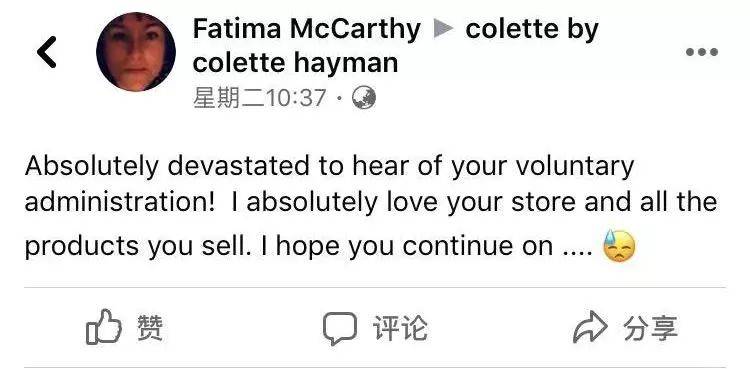Open the Fatima McCarthy name link

pos(307,29)
